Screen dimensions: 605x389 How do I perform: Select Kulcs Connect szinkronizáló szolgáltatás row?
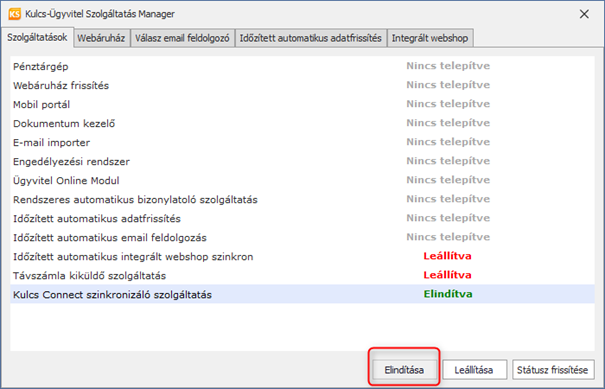pos(302,294)
